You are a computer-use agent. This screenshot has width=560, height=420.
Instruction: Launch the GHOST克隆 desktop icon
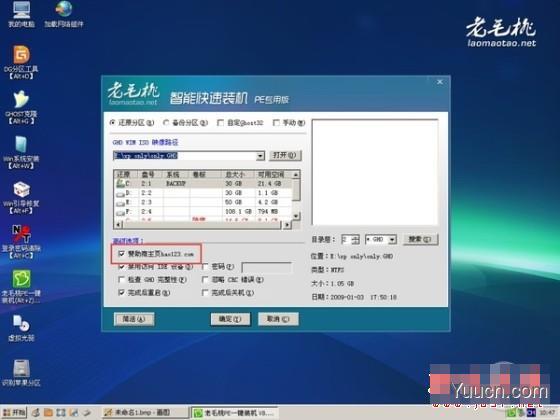click(x=21, y=107)
